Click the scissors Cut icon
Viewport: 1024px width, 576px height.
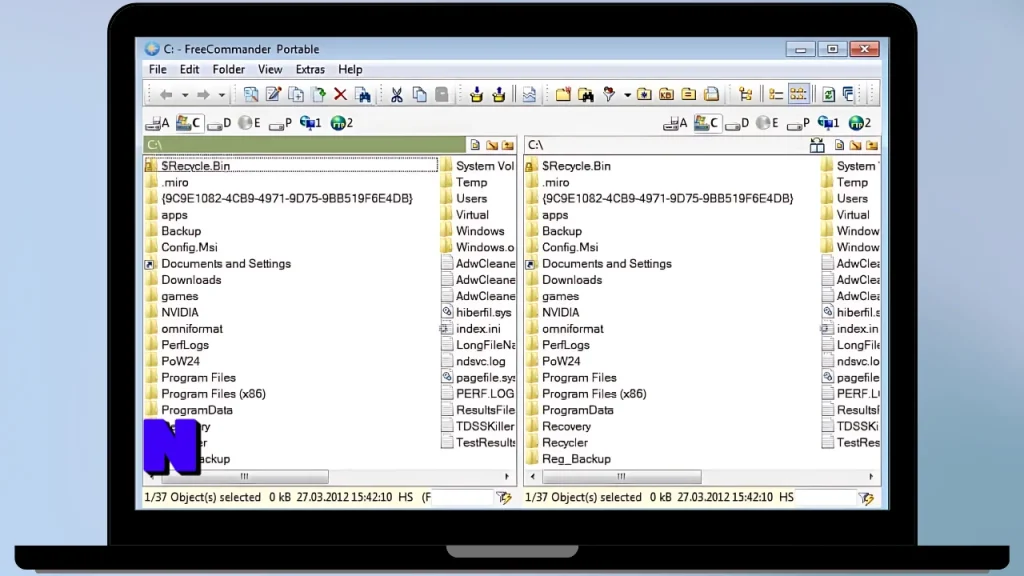396,95
